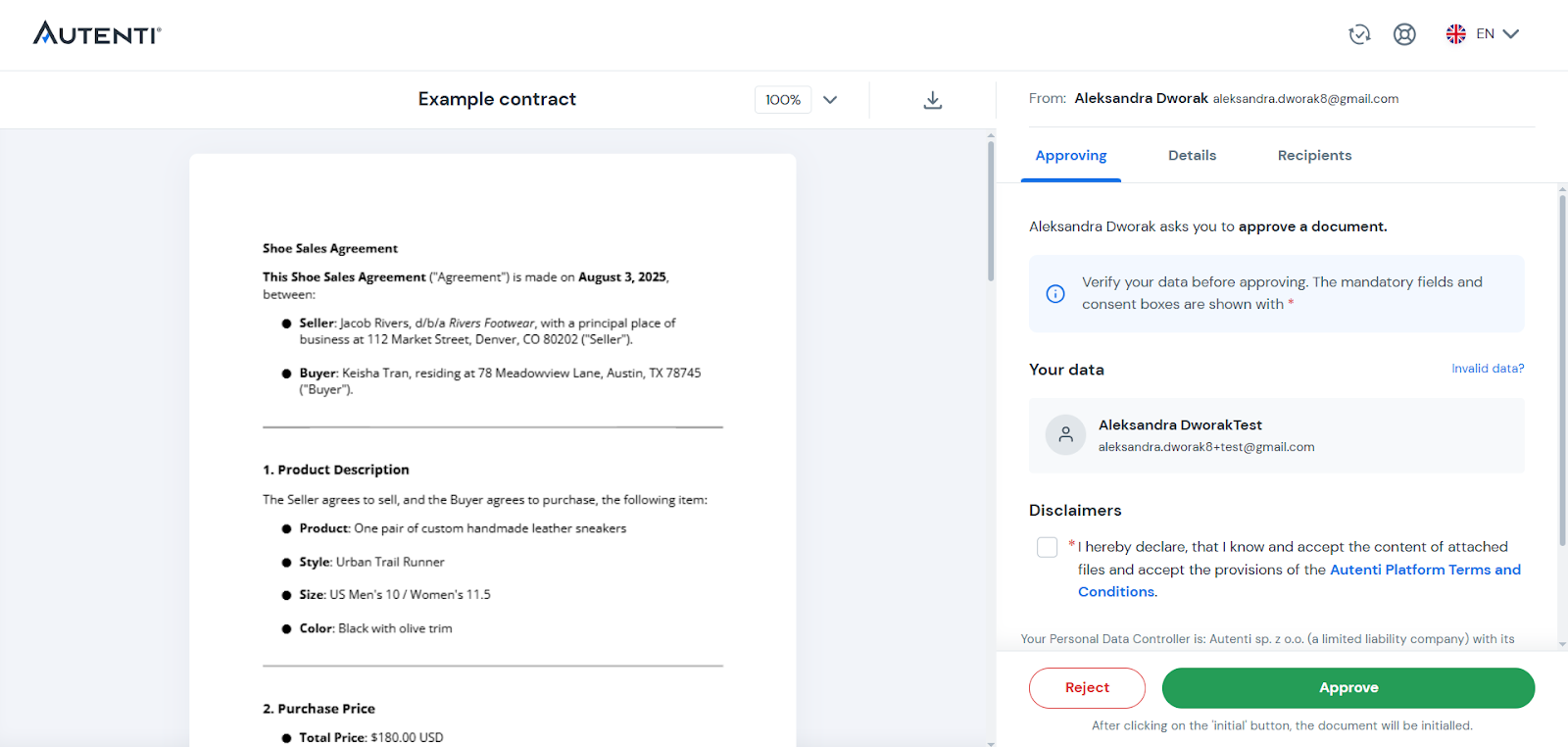Image resolution: width=1568 pixels, height=747 pixels.
Task: Open Autenti Platform Terms and Conditions link
Action: click(x=1424, y=570)
